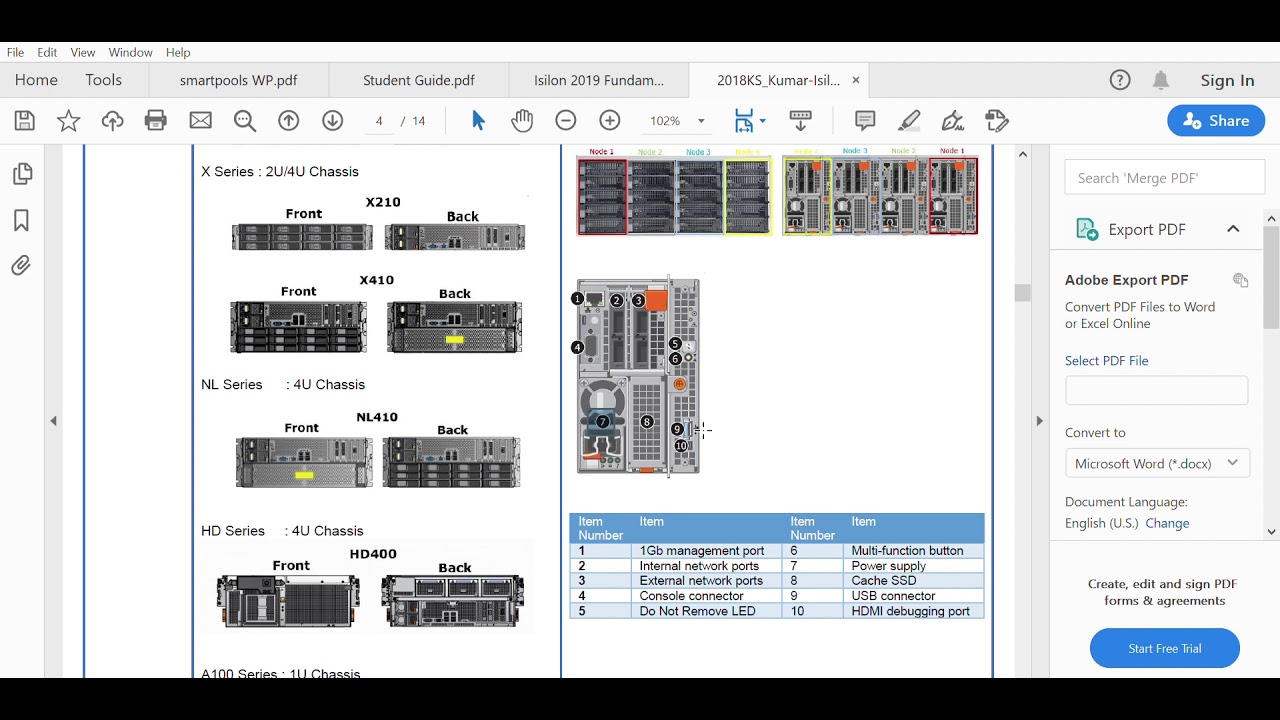Select the highlight text pen tool

909,121
